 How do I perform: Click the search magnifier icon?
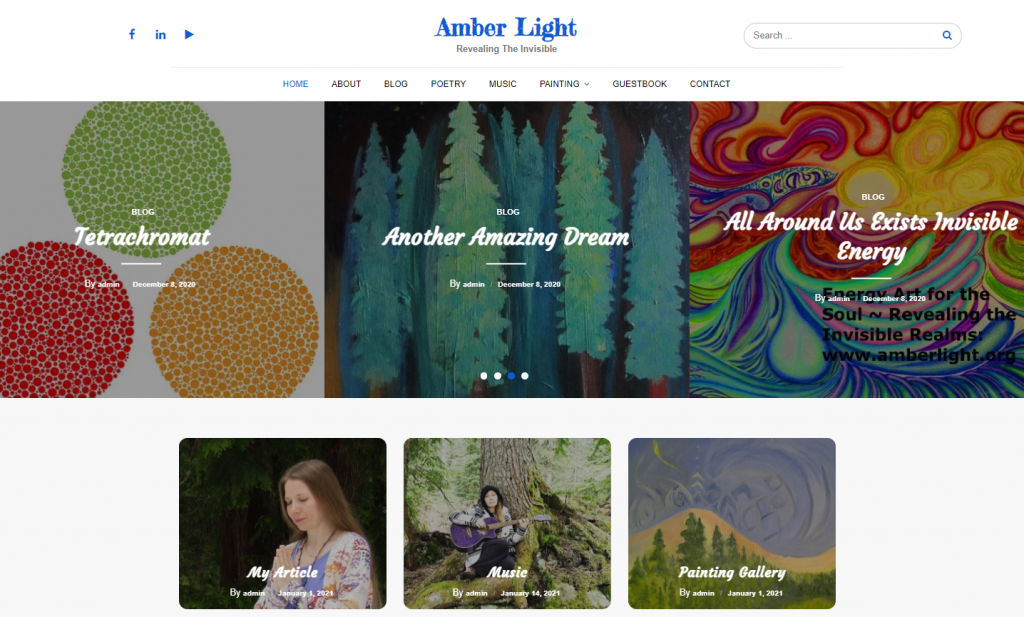[x=946, y=35]
